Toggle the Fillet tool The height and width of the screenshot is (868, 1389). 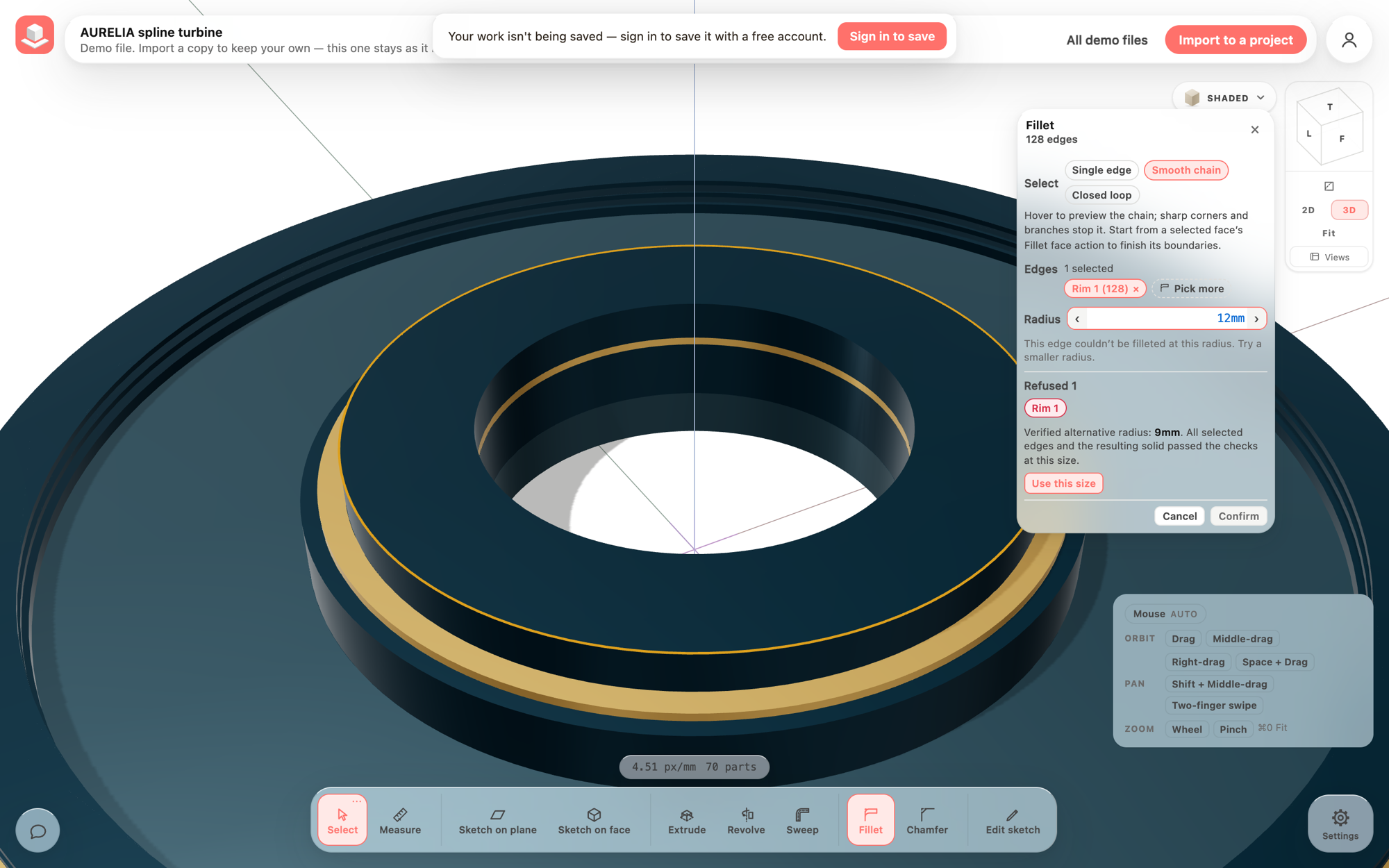870,820
